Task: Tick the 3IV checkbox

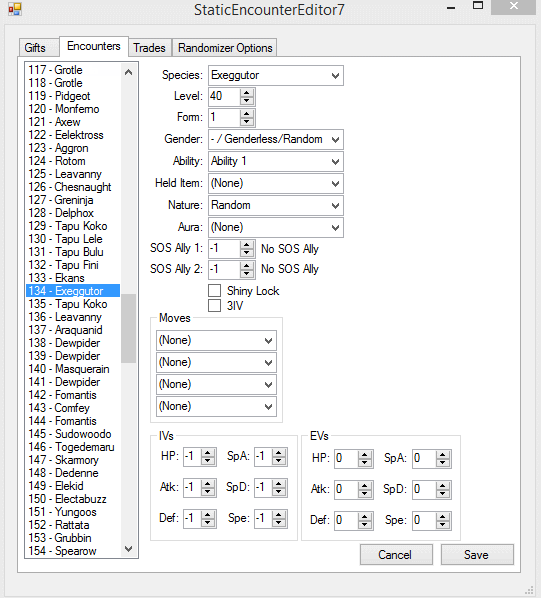Action: coord(214,305)
